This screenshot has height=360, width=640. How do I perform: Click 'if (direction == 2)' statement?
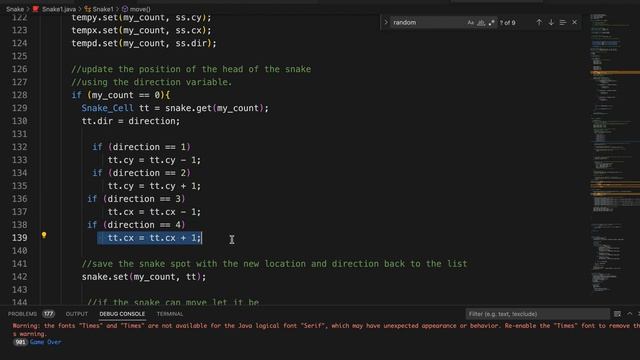tap(141, 173)
